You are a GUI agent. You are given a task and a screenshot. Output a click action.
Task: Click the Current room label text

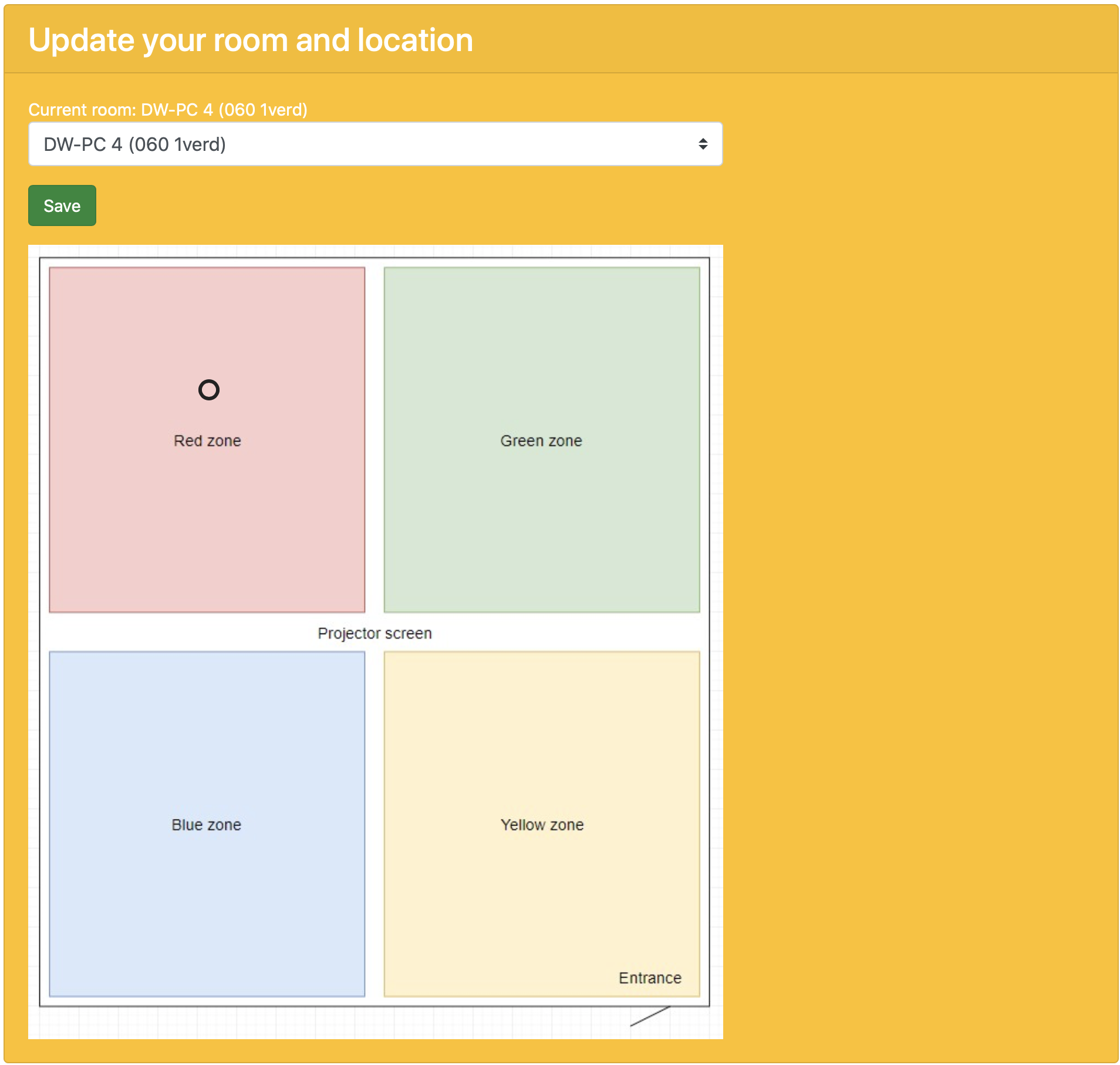point(168,110)
